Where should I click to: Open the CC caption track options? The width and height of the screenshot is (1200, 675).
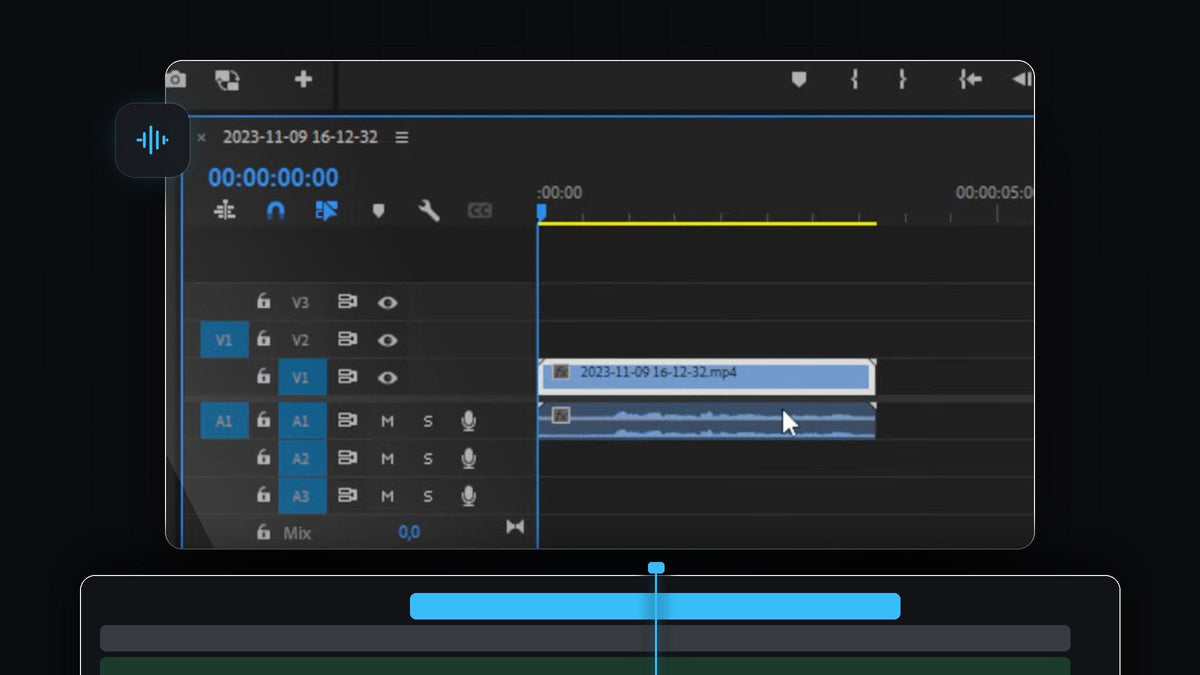480,211
